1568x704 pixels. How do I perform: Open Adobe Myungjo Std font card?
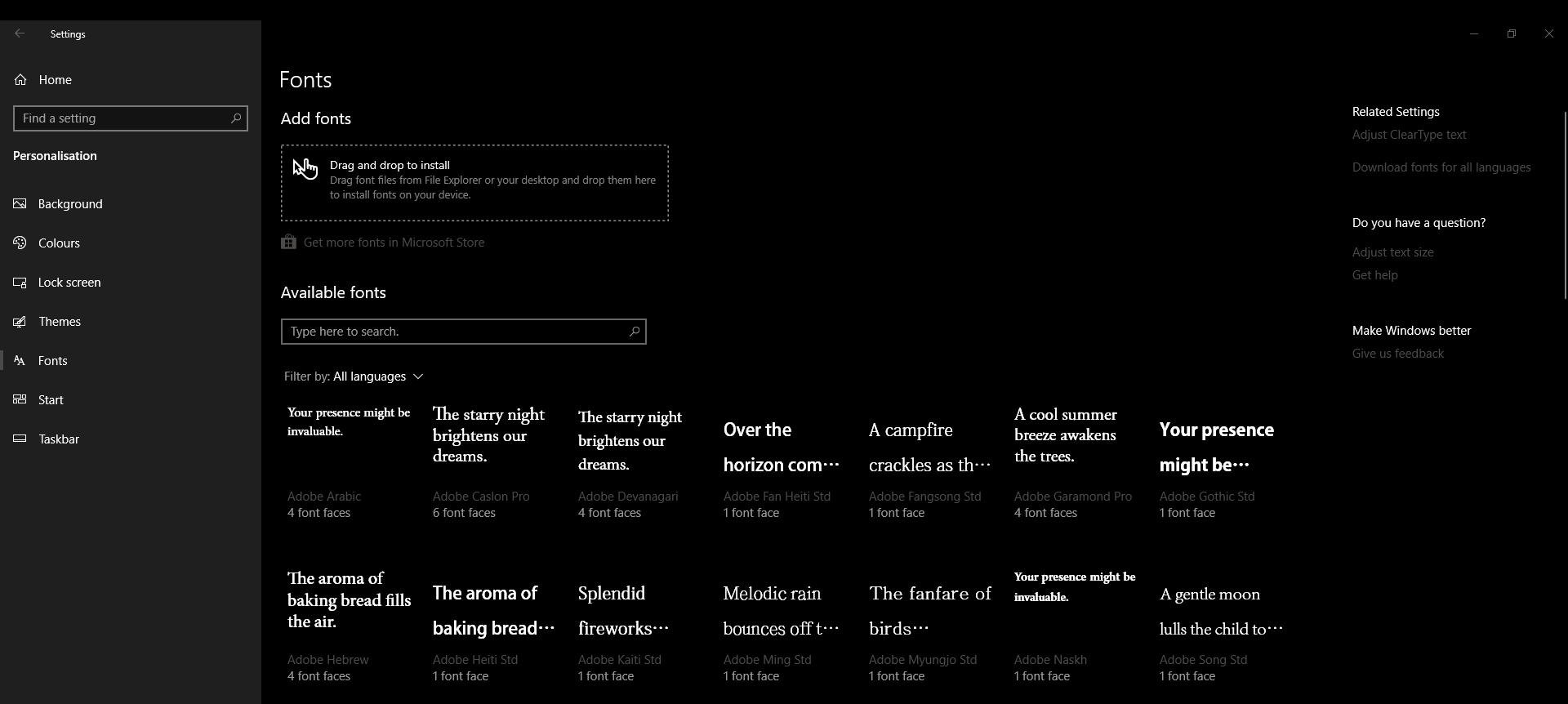click(932, 627)
